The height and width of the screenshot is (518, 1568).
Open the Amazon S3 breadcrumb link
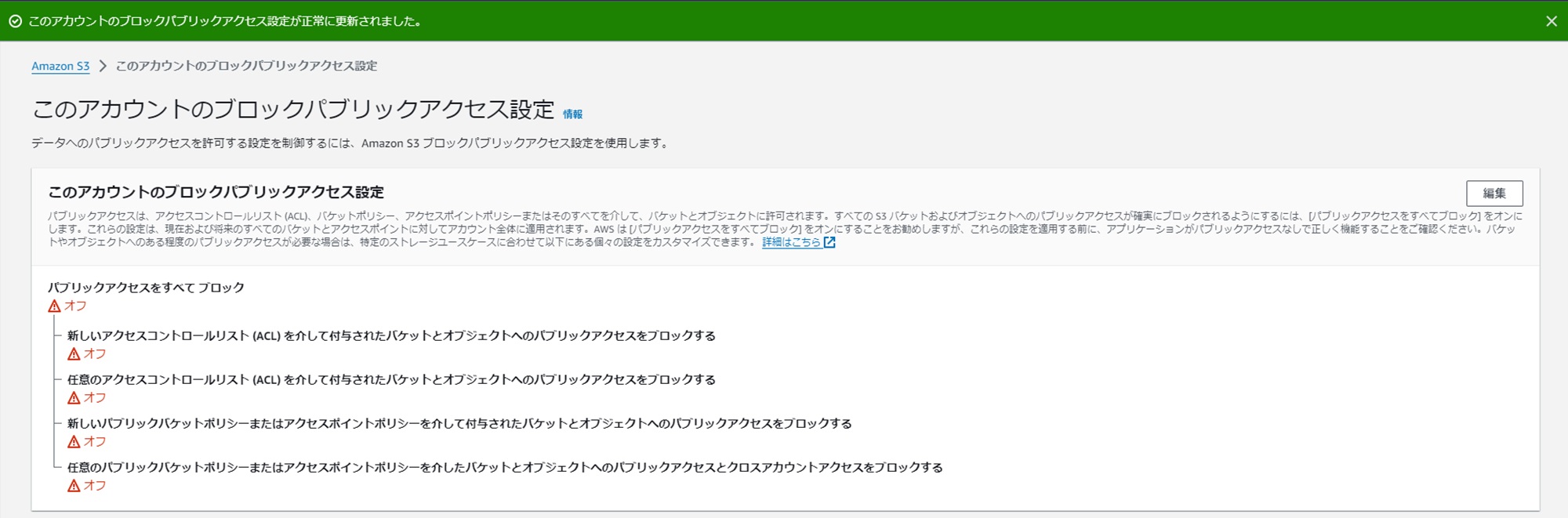pyautogui.click(x=60, y=67)
